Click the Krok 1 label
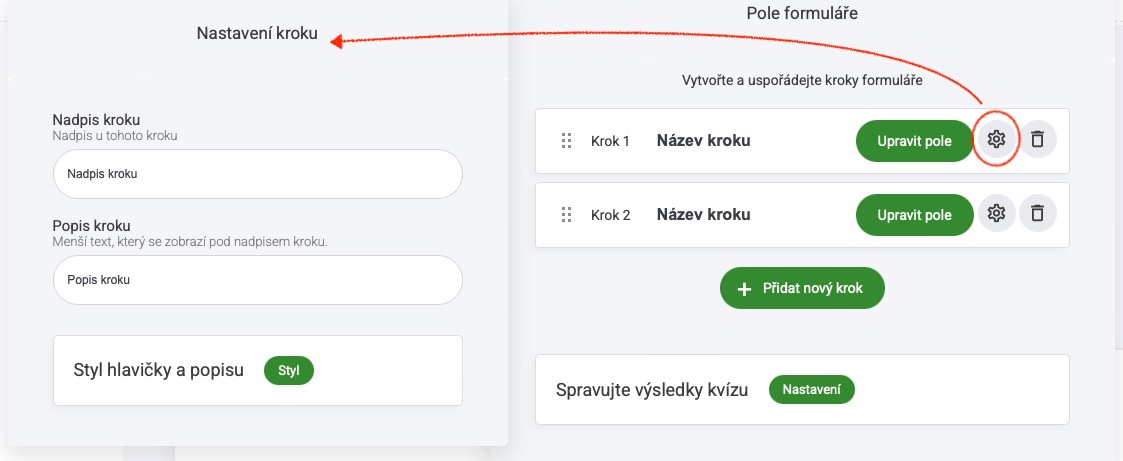 [x=610, y=142]
